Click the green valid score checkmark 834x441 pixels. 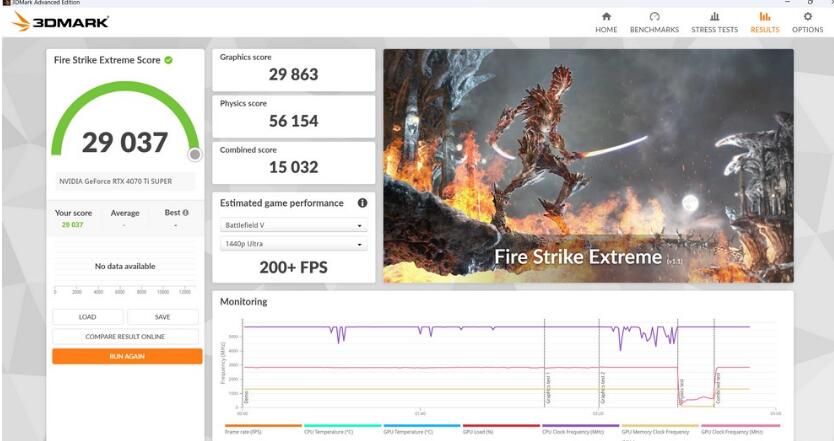click(x=169, y=60)
